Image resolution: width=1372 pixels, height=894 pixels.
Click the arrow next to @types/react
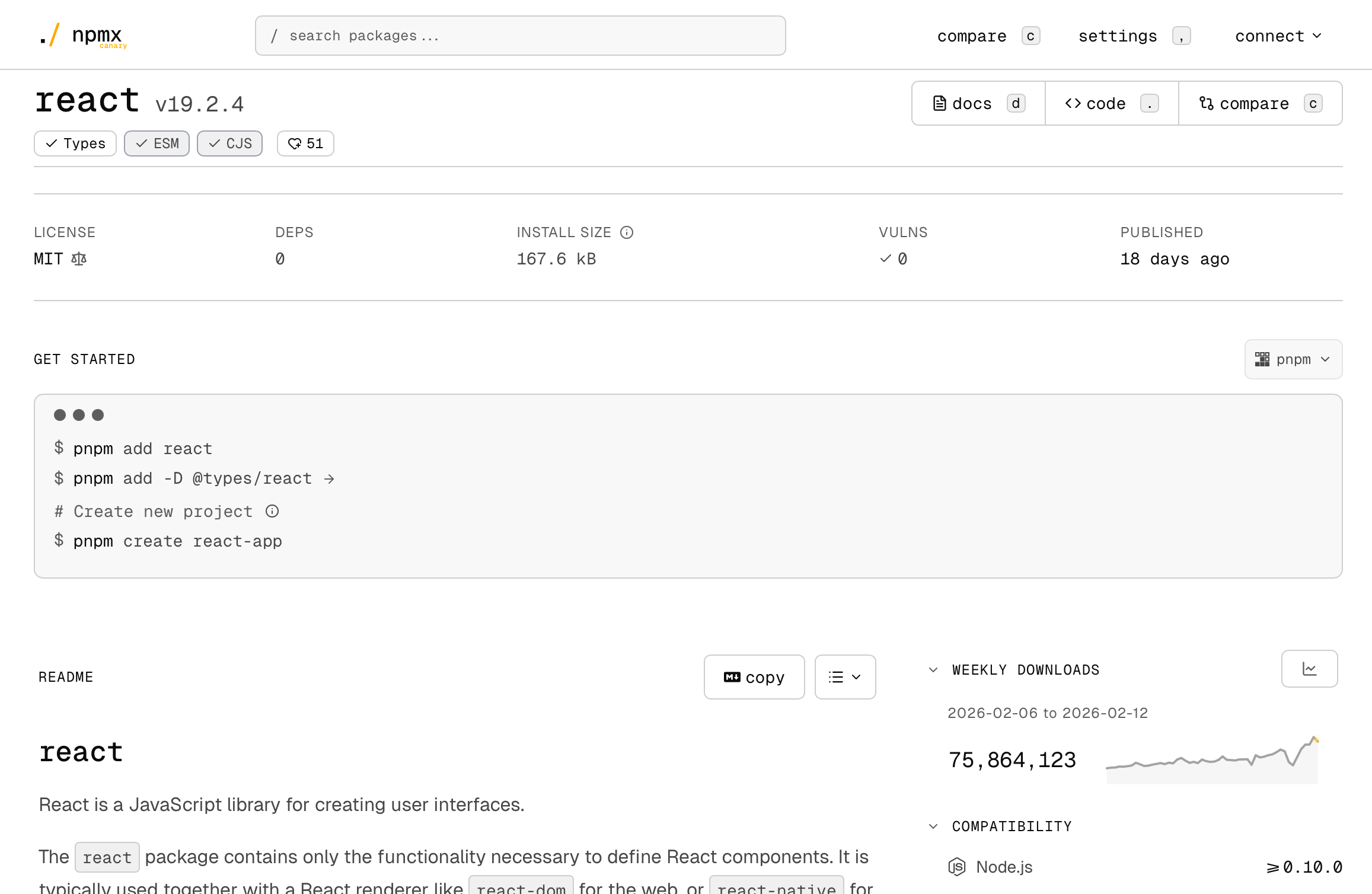pyautogui.click(x=329, y=479)
